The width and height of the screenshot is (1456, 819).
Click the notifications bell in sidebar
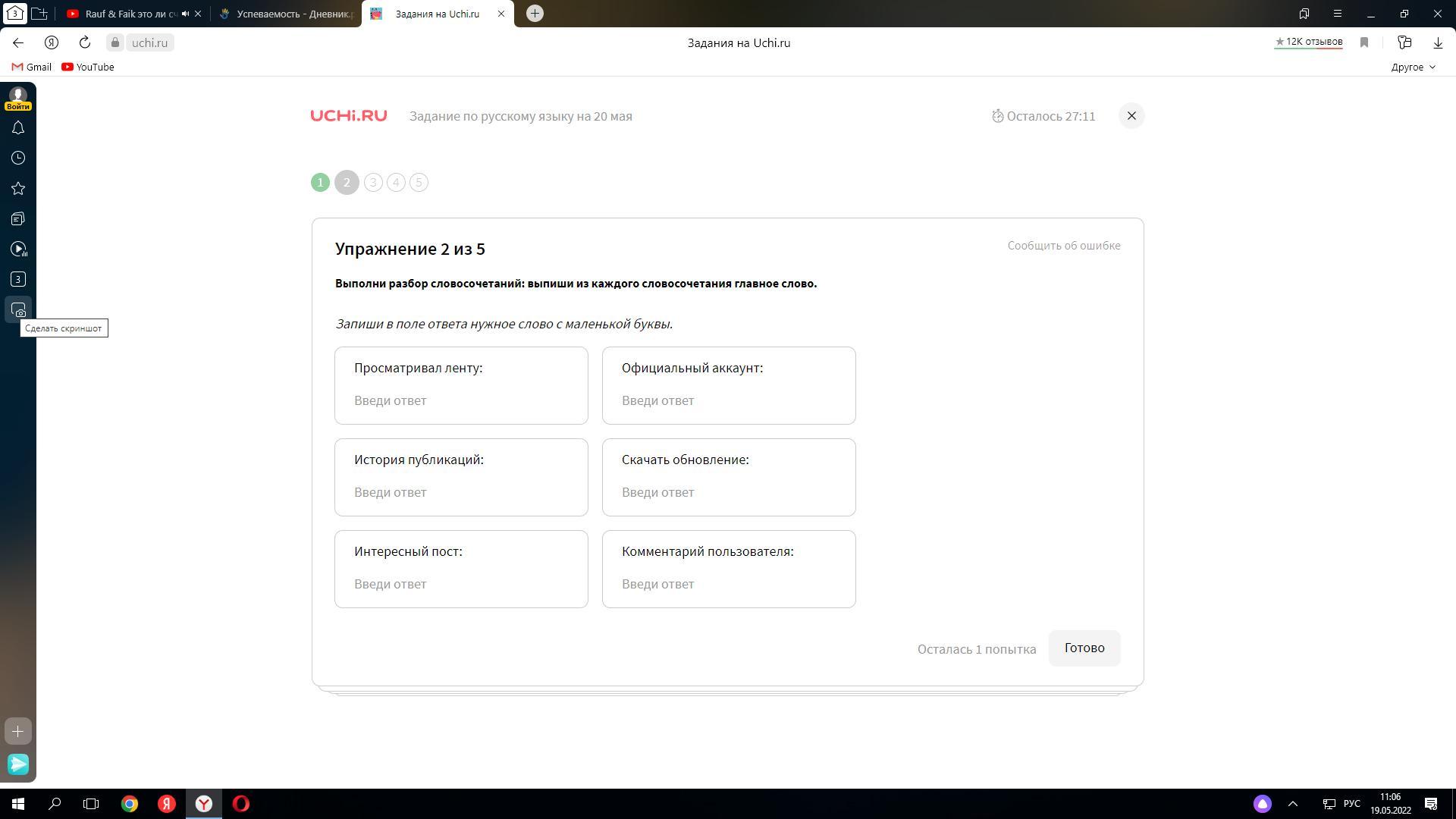[18, 128]
